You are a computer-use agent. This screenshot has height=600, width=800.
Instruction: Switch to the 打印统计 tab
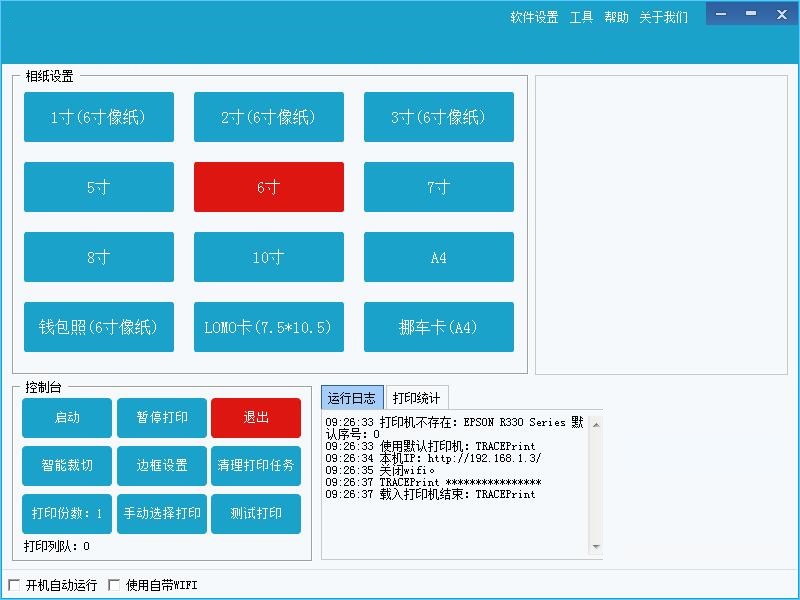[416, 398]
